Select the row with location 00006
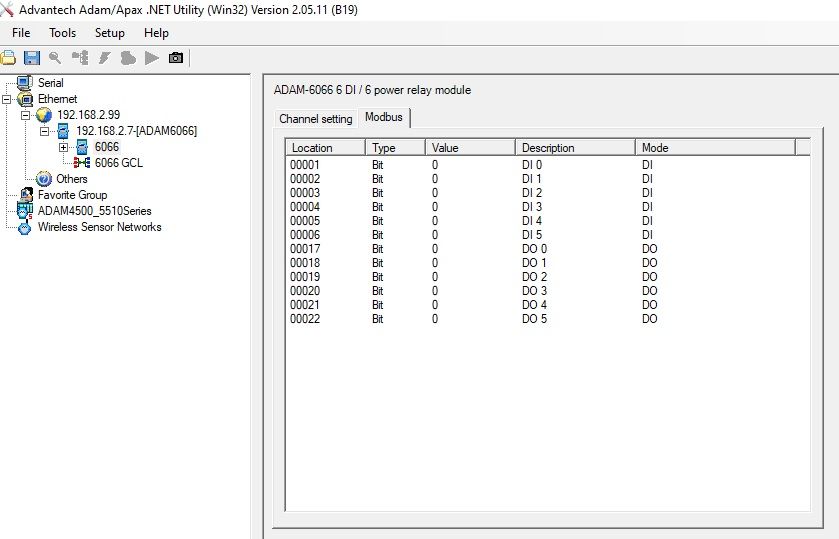839x539 pixels. [547, 235]
